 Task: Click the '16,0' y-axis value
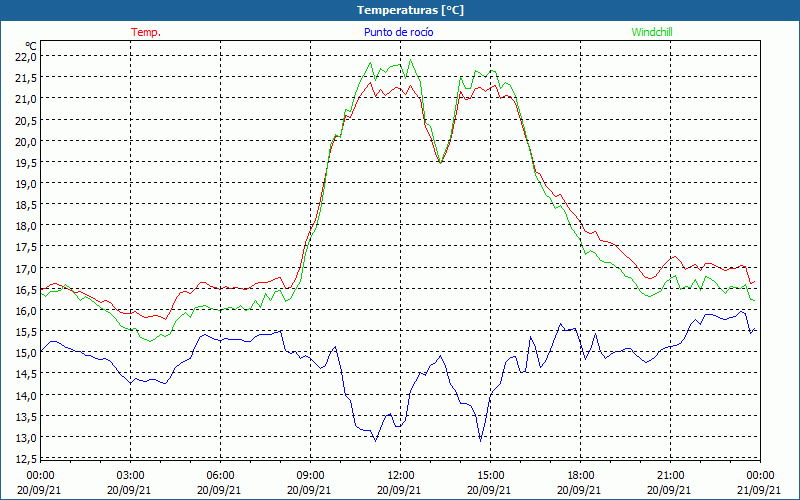click(x=25, y=311)
